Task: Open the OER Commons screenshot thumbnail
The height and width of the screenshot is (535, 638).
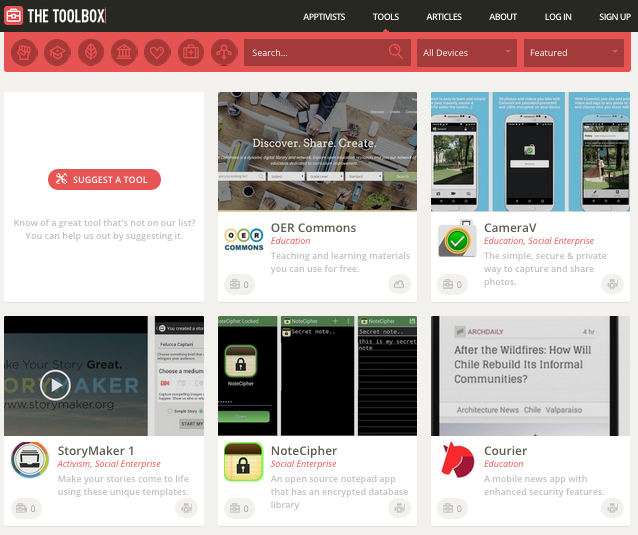Action: click(x=317, y=151)
